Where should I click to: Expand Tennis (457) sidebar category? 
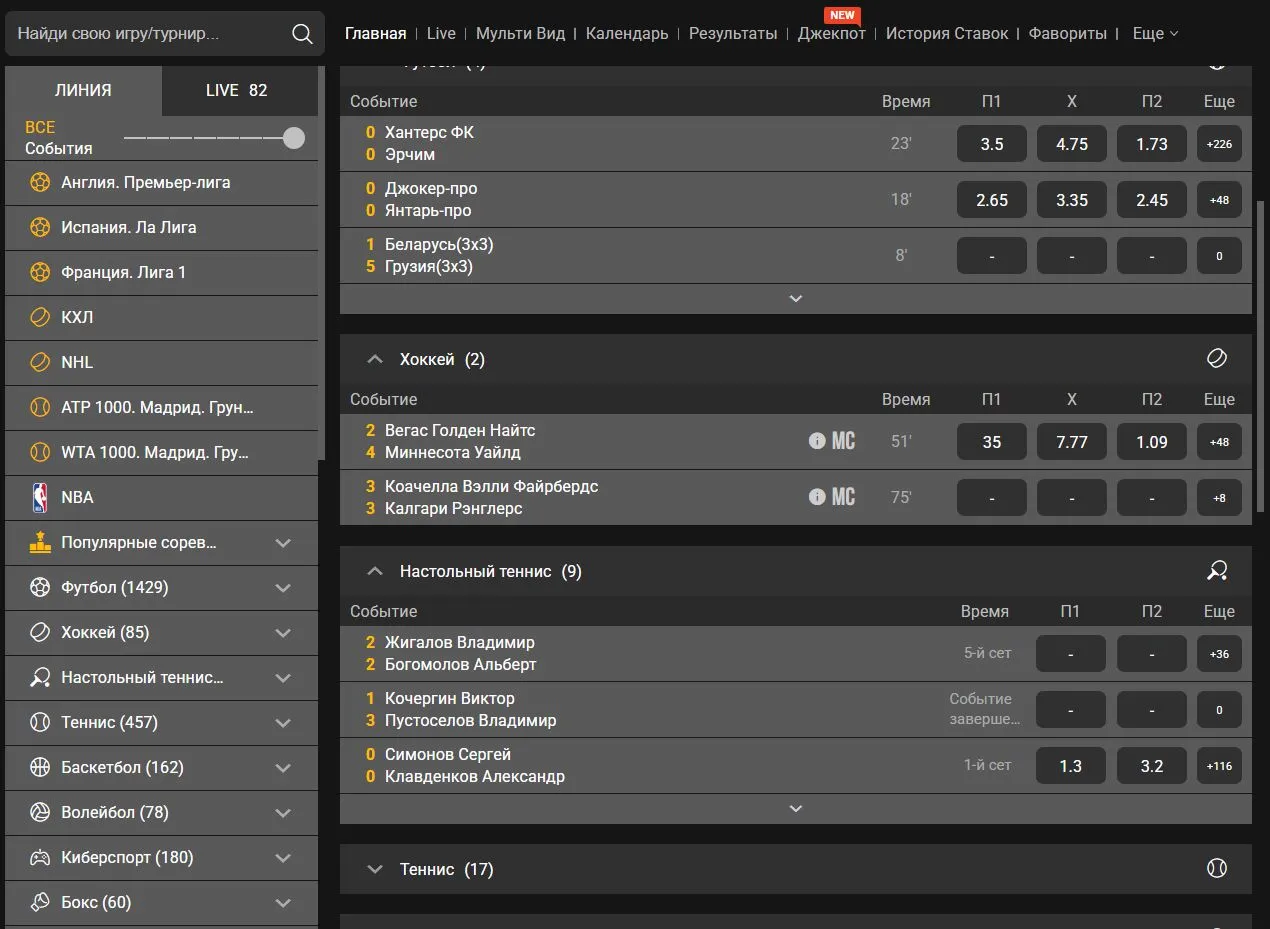283,723
